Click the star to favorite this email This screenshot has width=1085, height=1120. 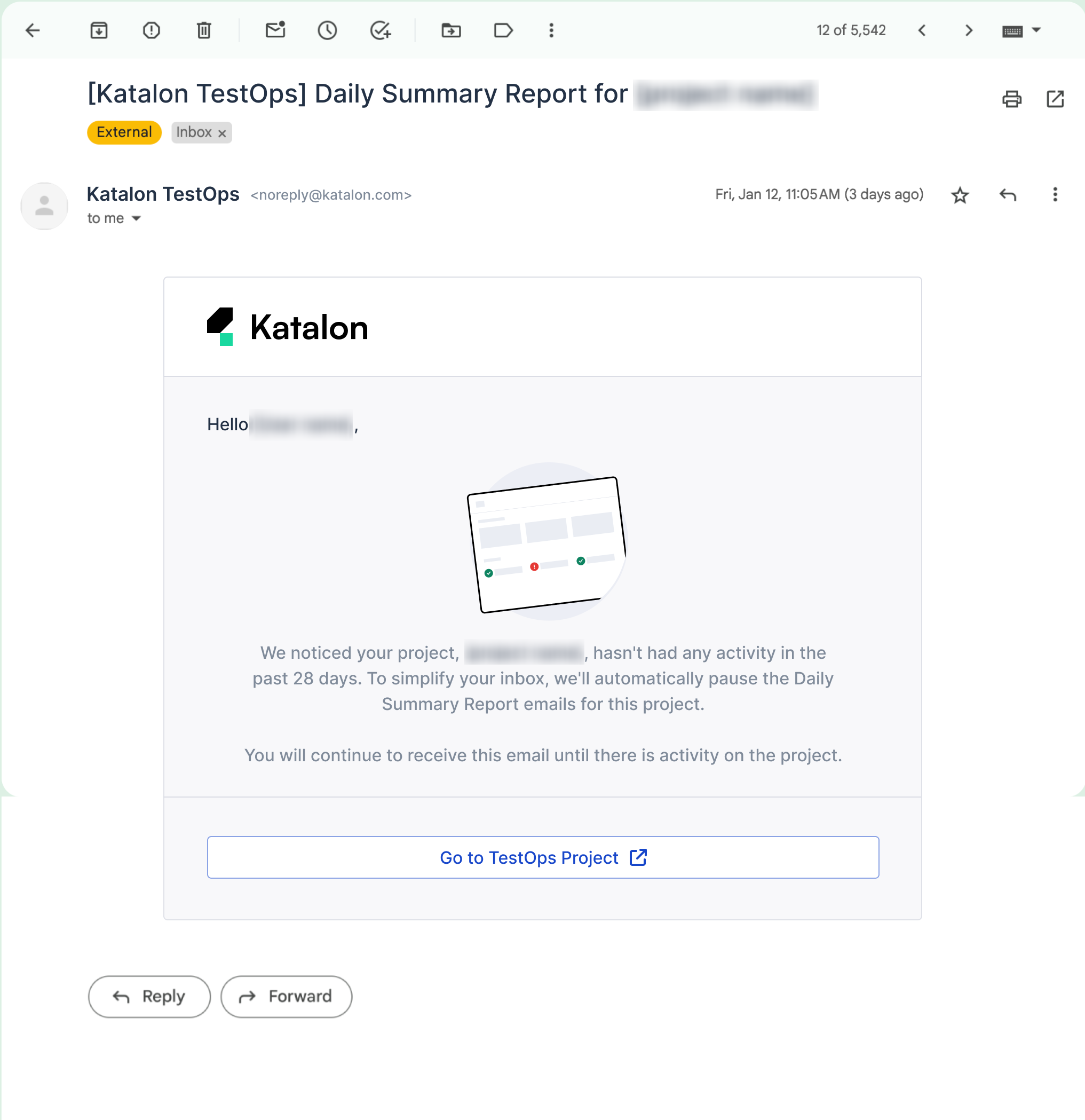960,195
